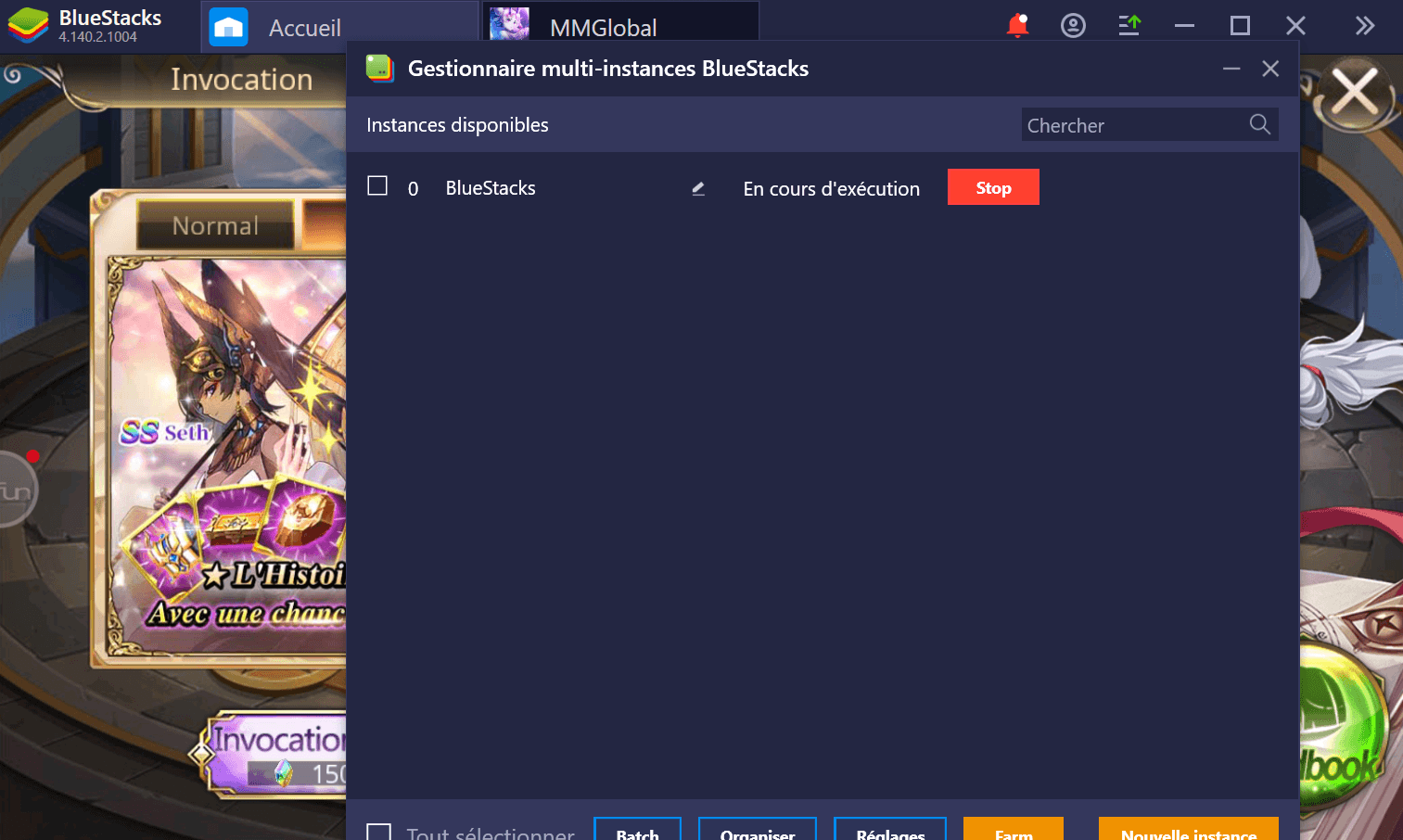Screen dimensions: 1403x840
Task: Open Réglages settings button
Action: pyautogui.click(x=890, y=829)
